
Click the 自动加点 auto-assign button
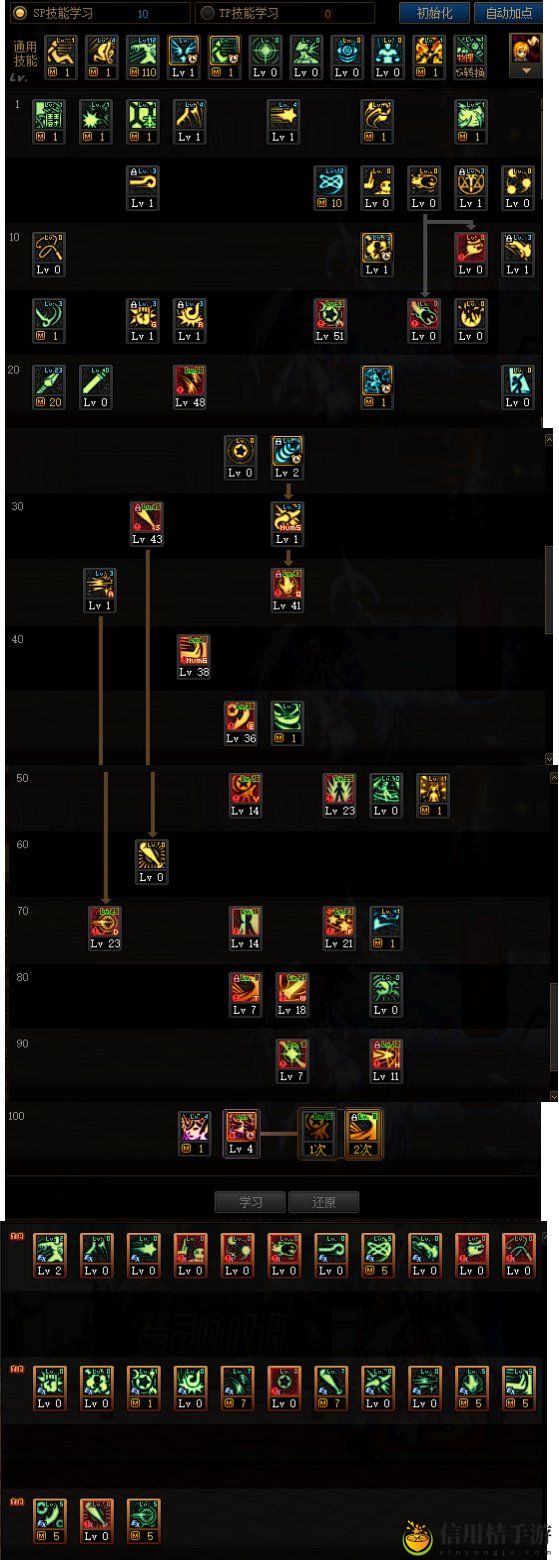click(510, 14)
